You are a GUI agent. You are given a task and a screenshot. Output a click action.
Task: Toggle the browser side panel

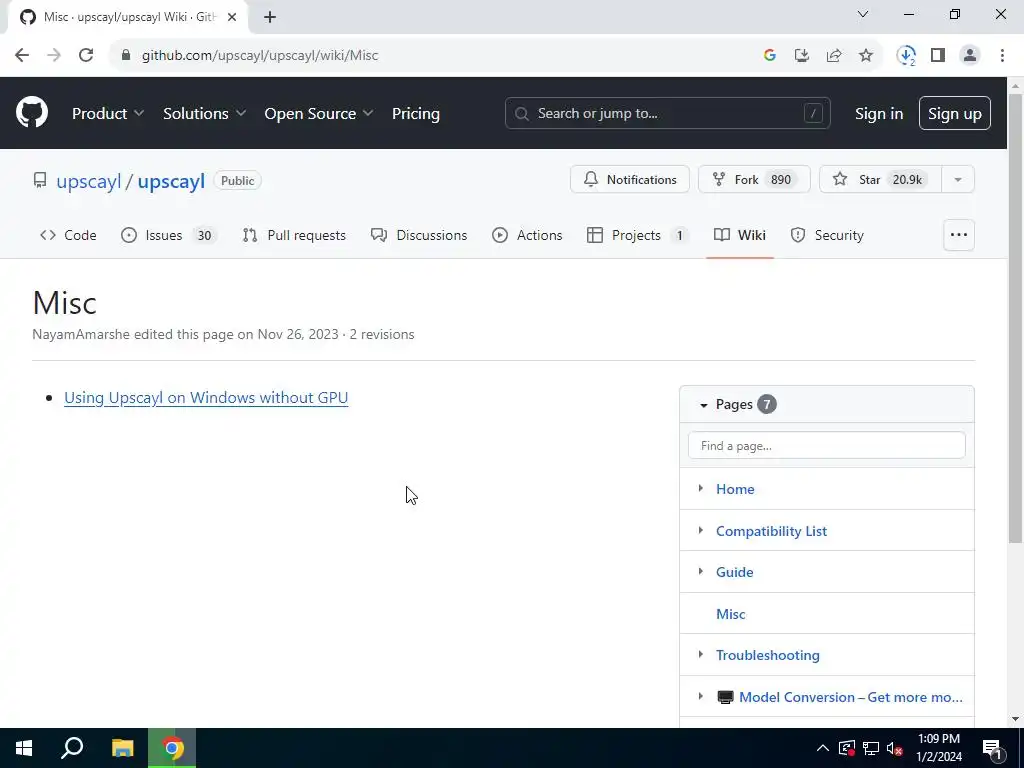pyautogui.click(x=938, y=56)
